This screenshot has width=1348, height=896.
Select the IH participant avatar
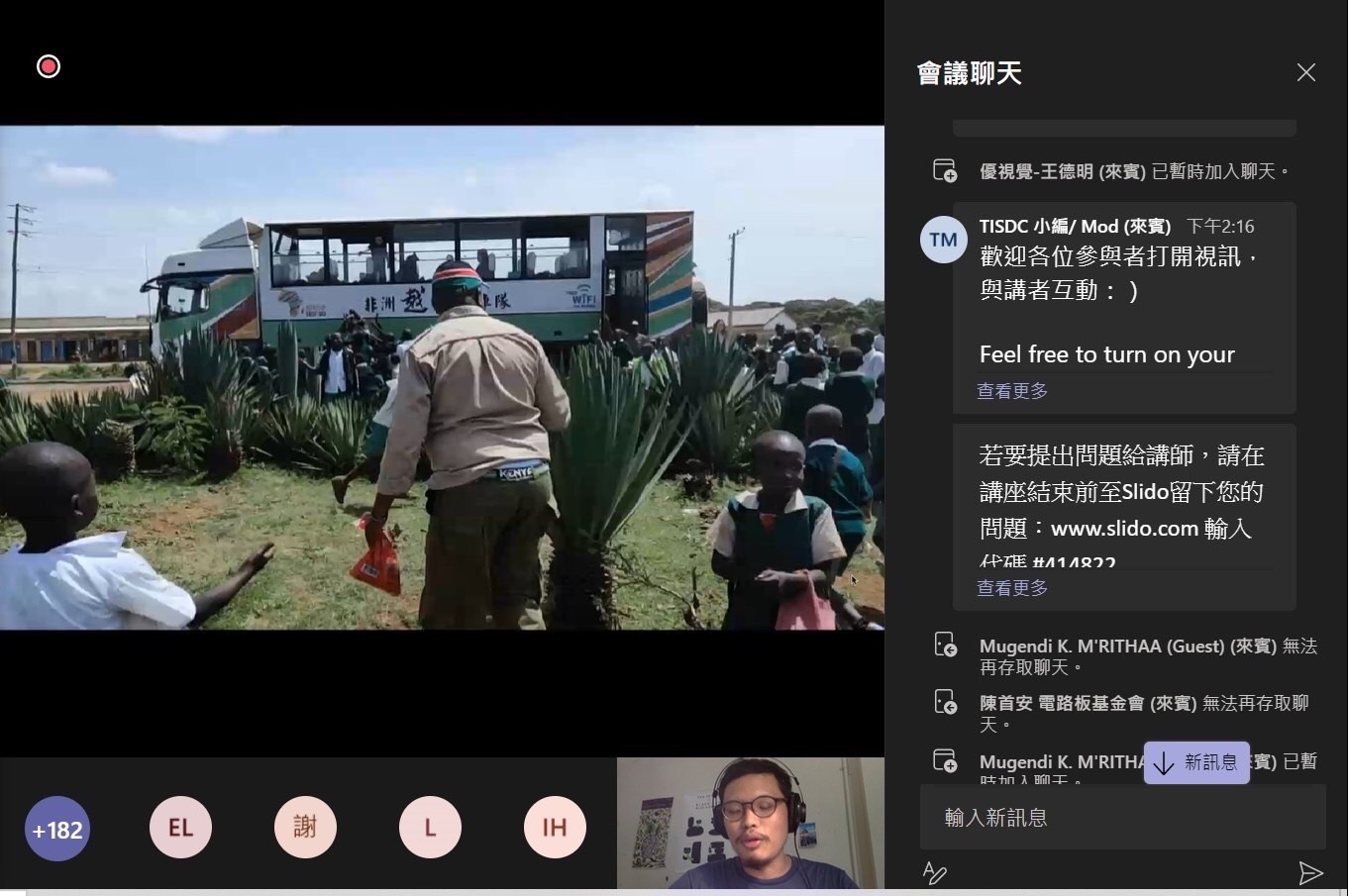pyautogui.click(x=555, y=828)
